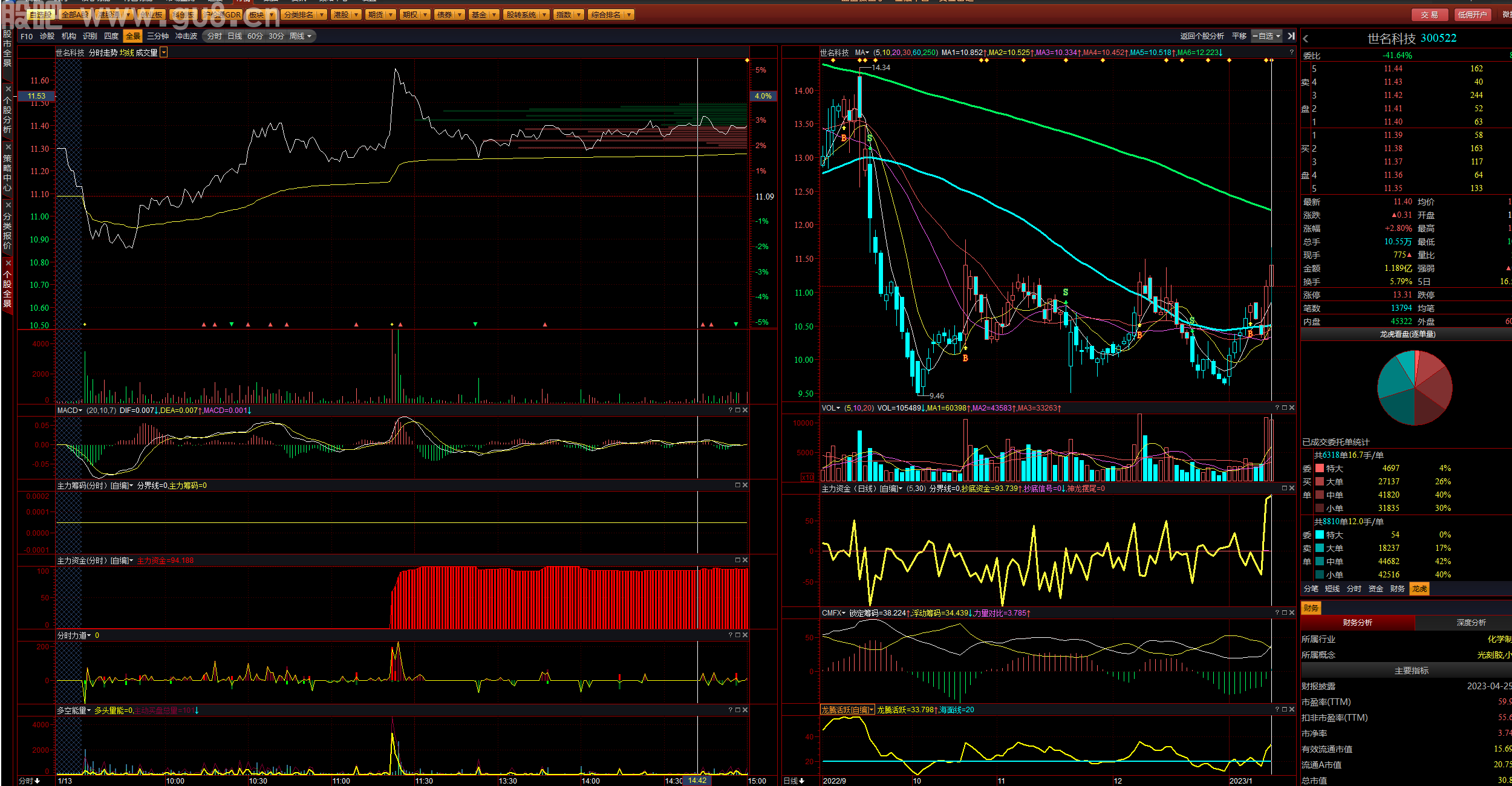The image size is (1512, 786).
Task: Close the 个股全景 sidebar tab
Action: coord(8,263)
